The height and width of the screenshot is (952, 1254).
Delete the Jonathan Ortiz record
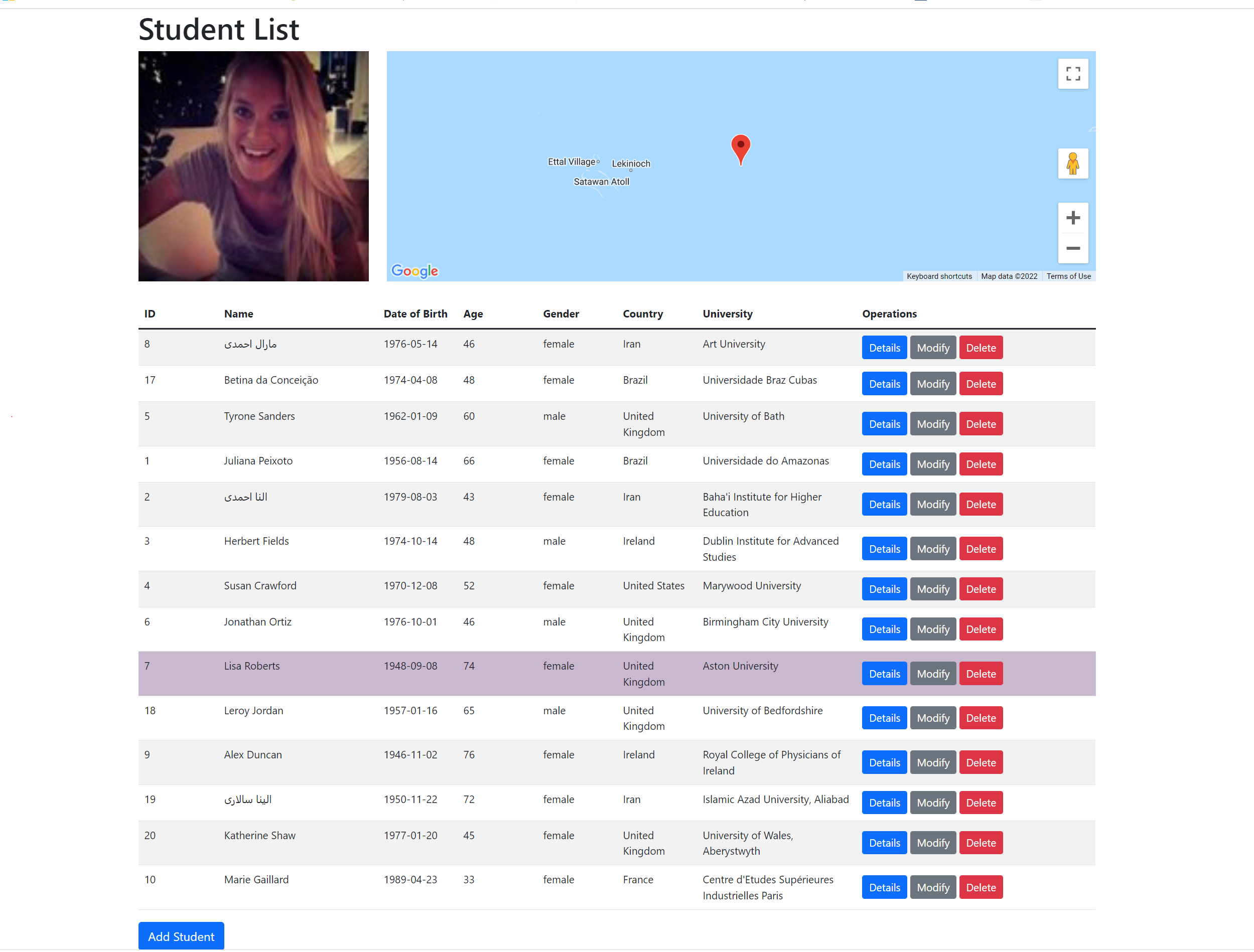tap(981, 628)
